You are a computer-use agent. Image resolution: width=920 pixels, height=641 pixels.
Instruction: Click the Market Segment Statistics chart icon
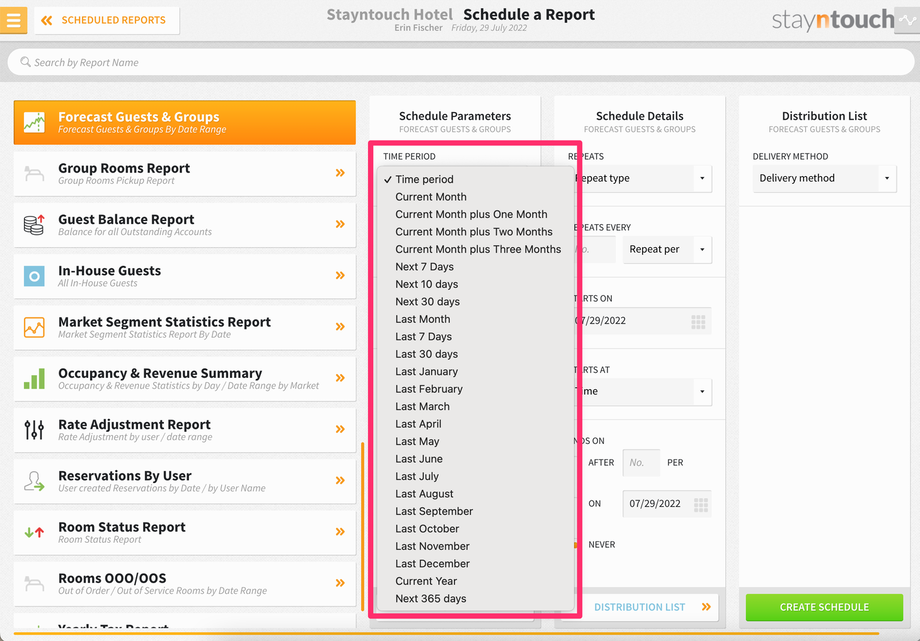(x=34, y=327)
